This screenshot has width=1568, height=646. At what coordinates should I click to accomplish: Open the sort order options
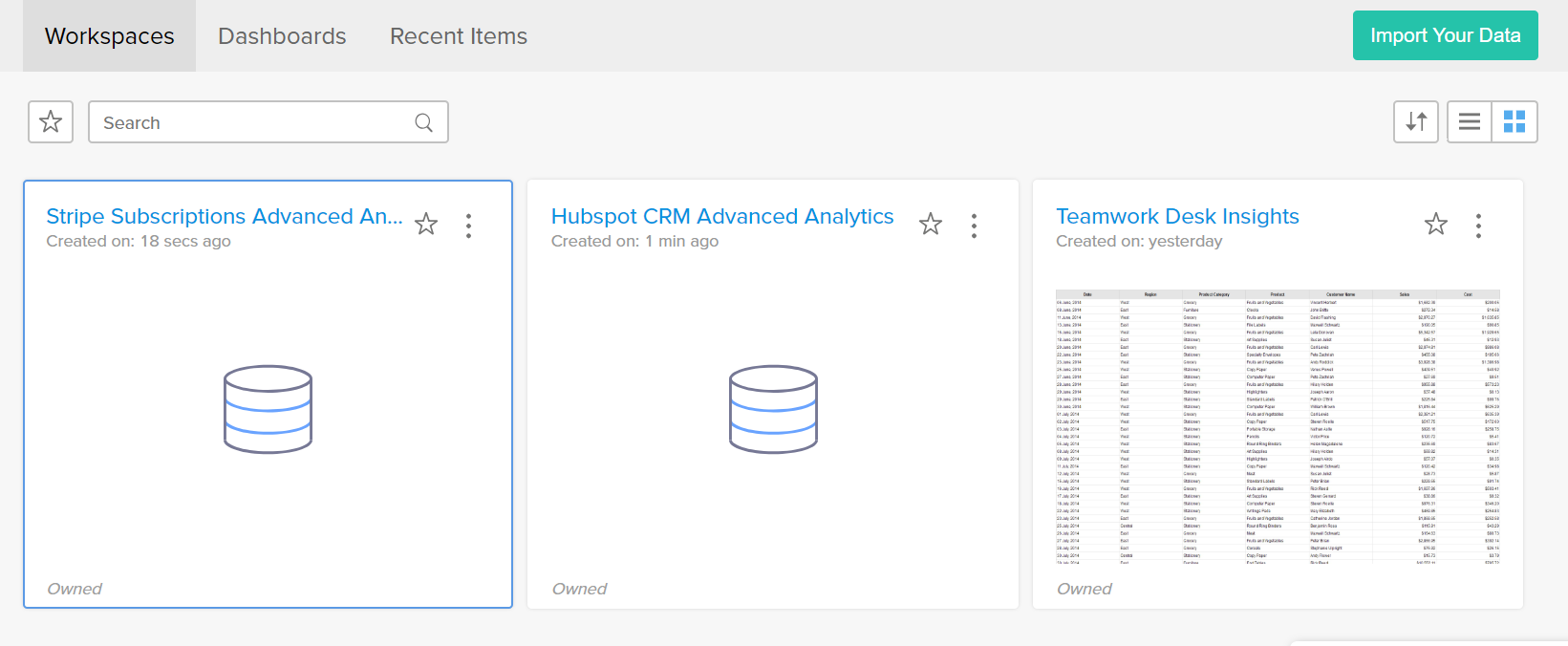[1416, 122]
